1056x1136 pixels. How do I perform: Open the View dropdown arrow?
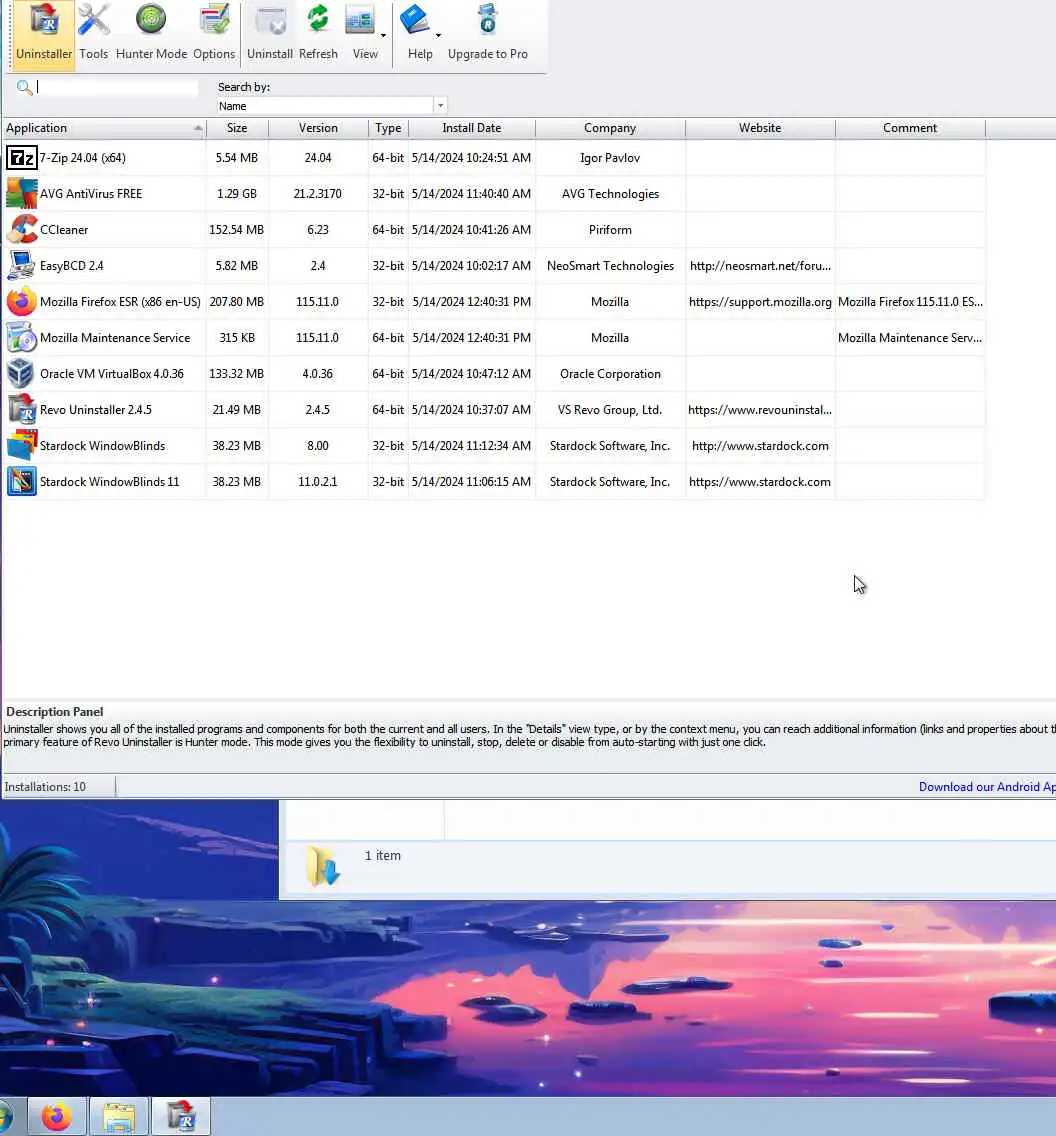tap(383, 35)
